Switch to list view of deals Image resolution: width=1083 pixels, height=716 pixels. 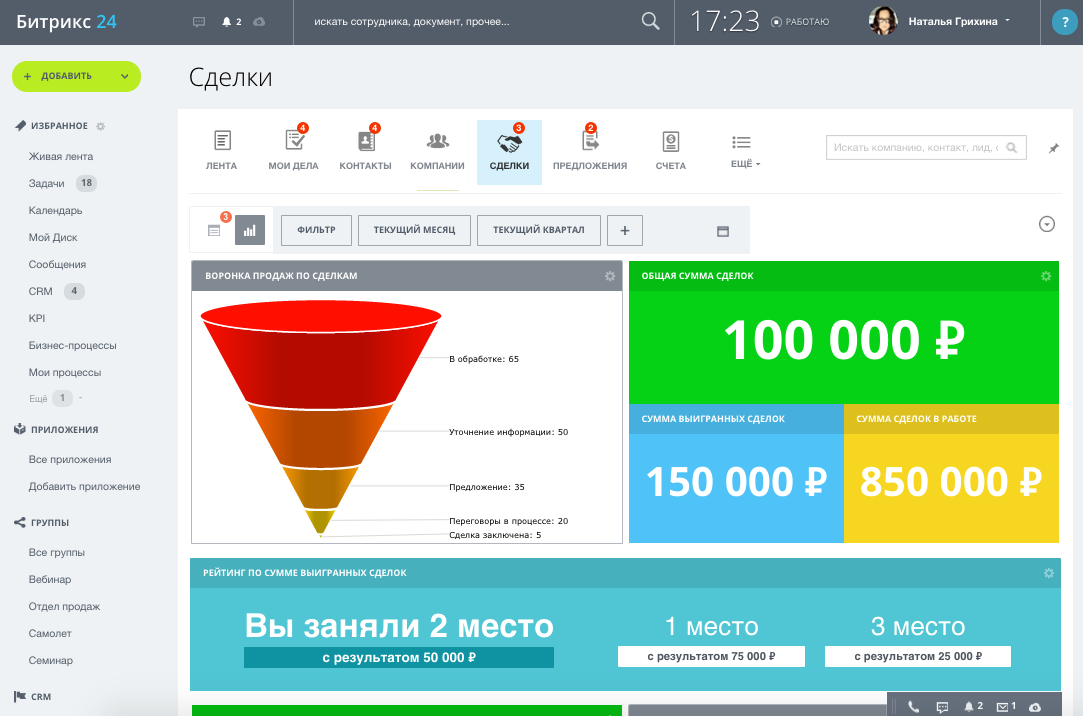[x=214, y=230]
